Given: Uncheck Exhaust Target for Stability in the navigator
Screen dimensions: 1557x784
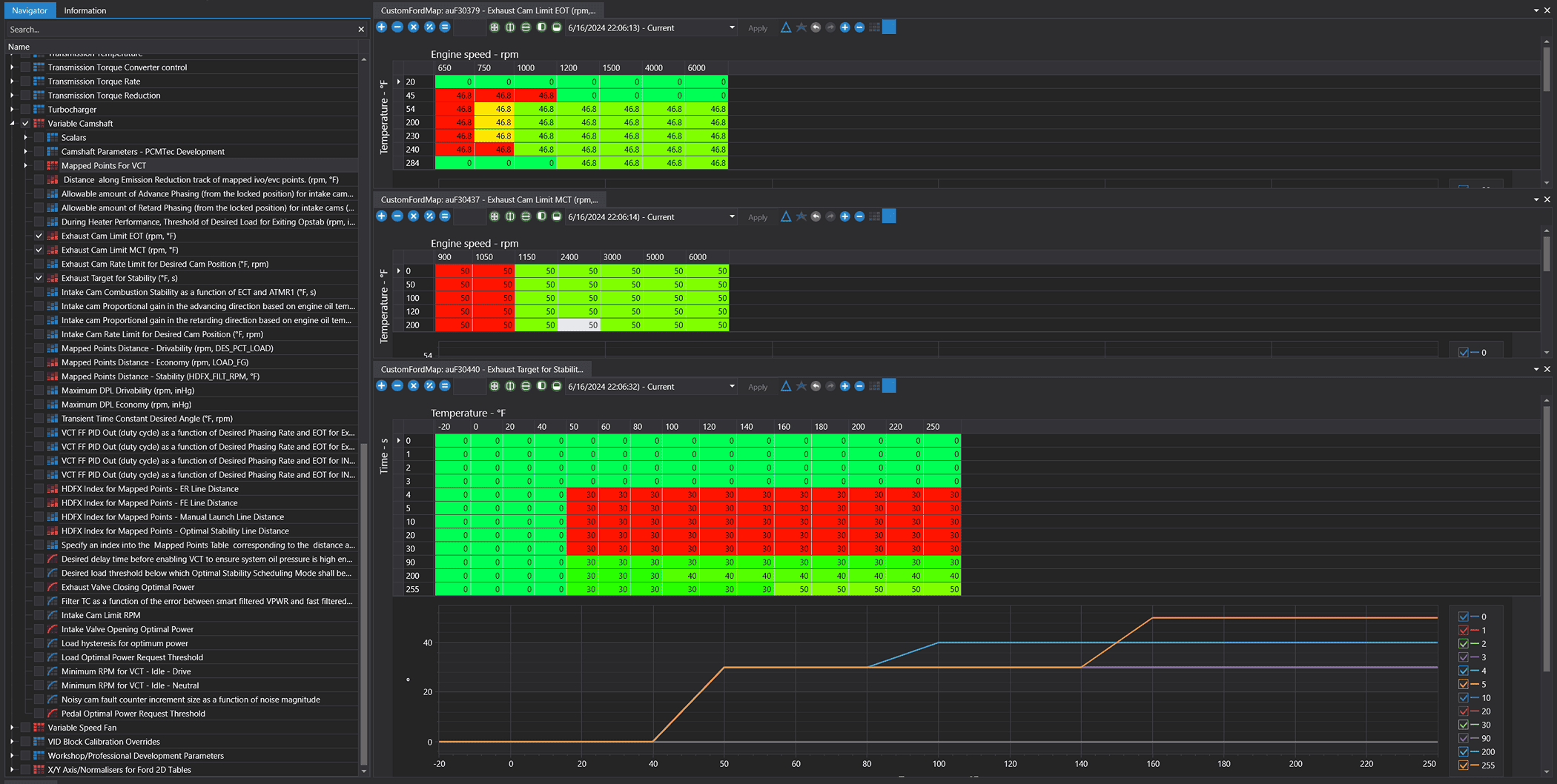Looking at the screenshot, I should coord(39,279).
